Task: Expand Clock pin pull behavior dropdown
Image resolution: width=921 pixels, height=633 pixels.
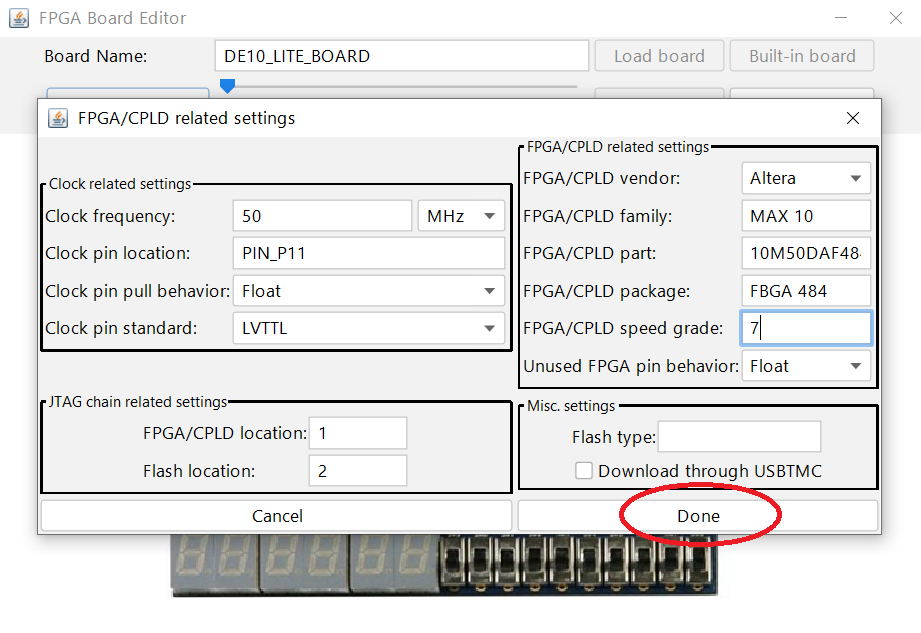Action: (x=368, y=291)
